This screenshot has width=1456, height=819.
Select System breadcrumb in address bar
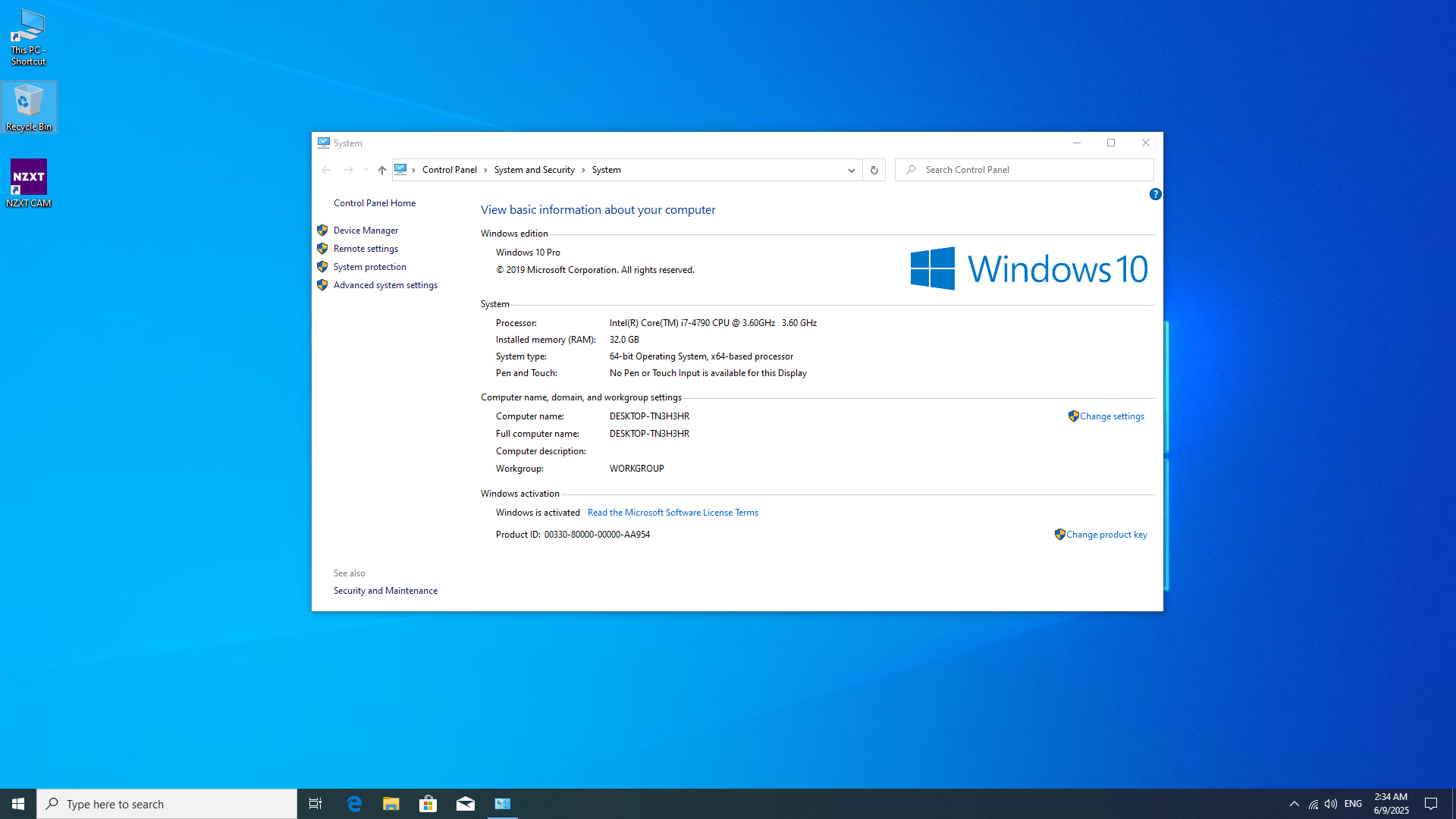607,170
